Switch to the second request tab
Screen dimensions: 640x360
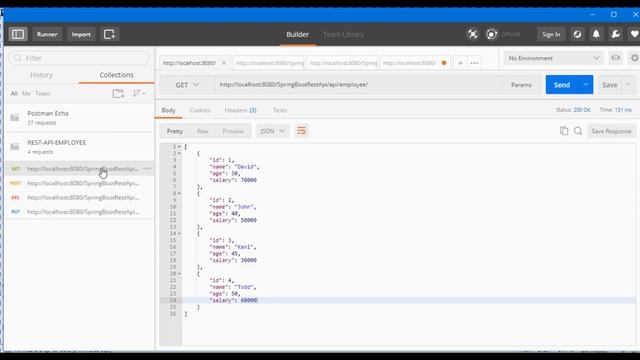tap(269, 63)
